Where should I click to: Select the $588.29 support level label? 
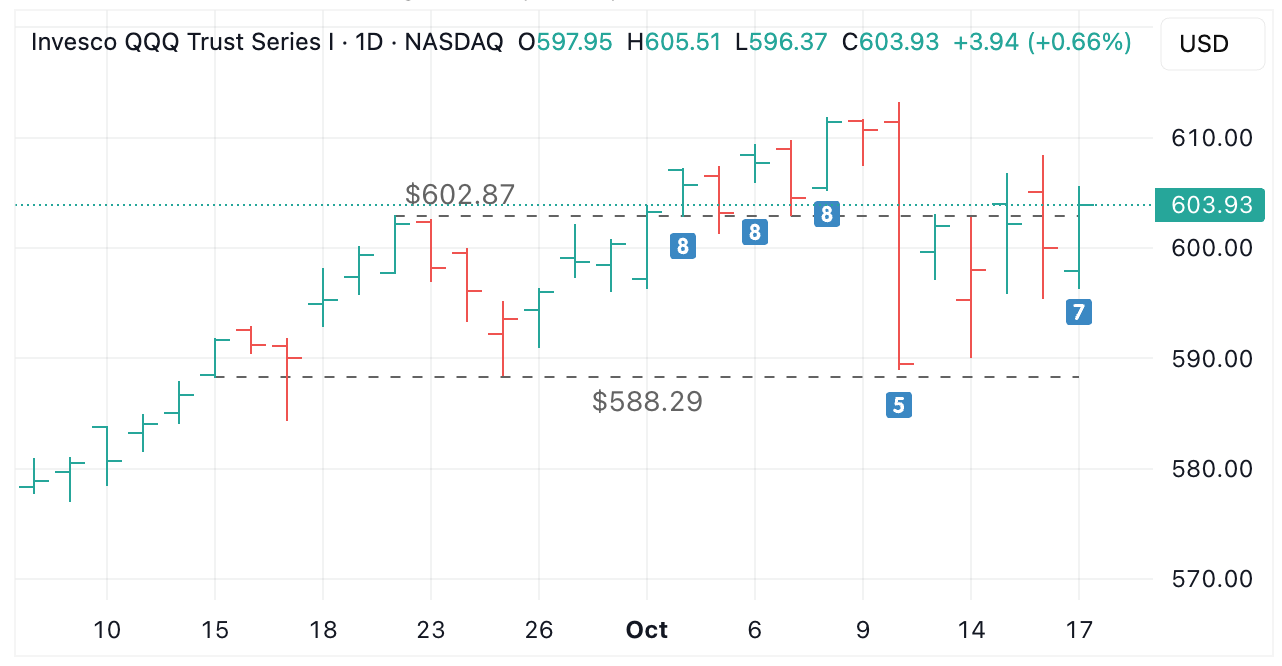(647, 402)
